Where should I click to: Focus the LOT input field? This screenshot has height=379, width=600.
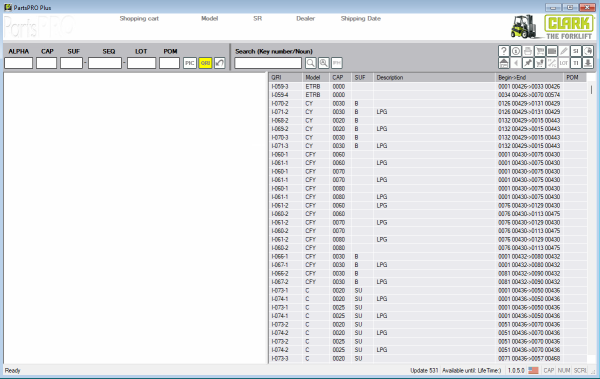142,63
